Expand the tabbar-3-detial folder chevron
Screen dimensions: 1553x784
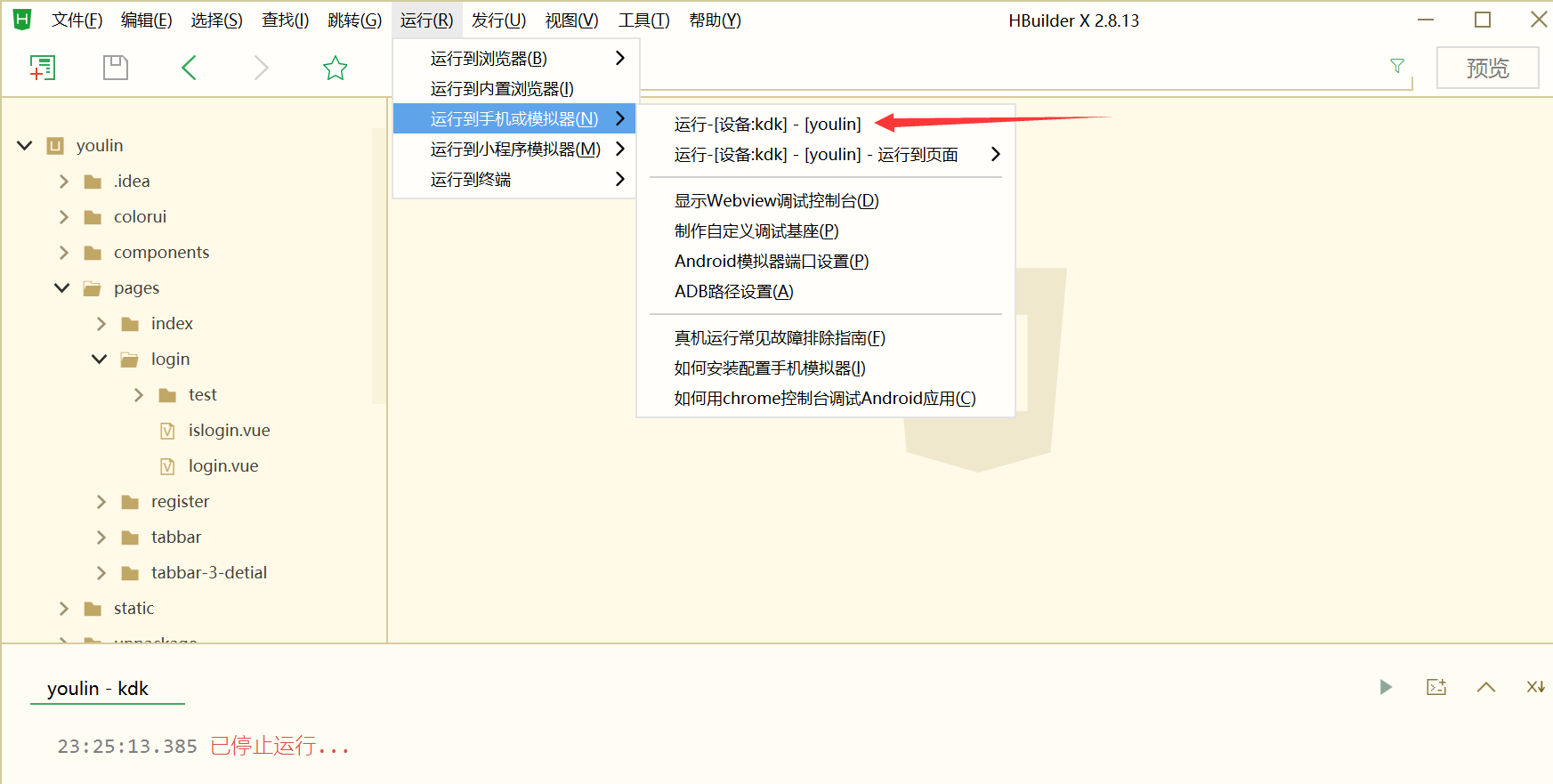tap(101, 573)
